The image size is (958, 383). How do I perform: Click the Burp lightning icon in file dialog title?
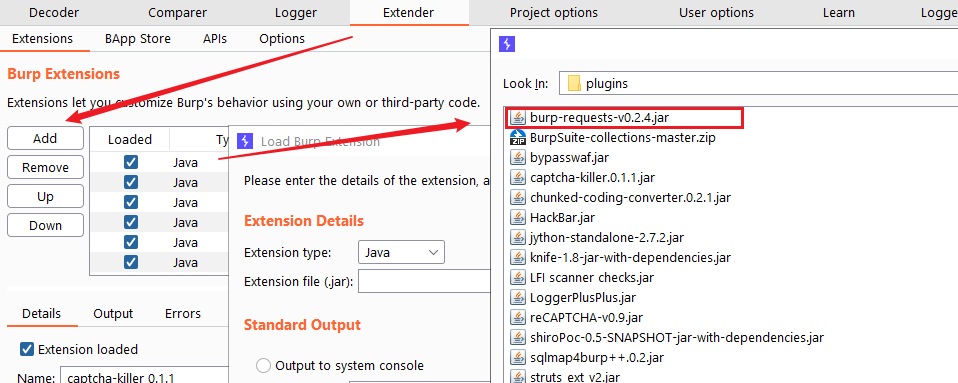pos(506,44)
